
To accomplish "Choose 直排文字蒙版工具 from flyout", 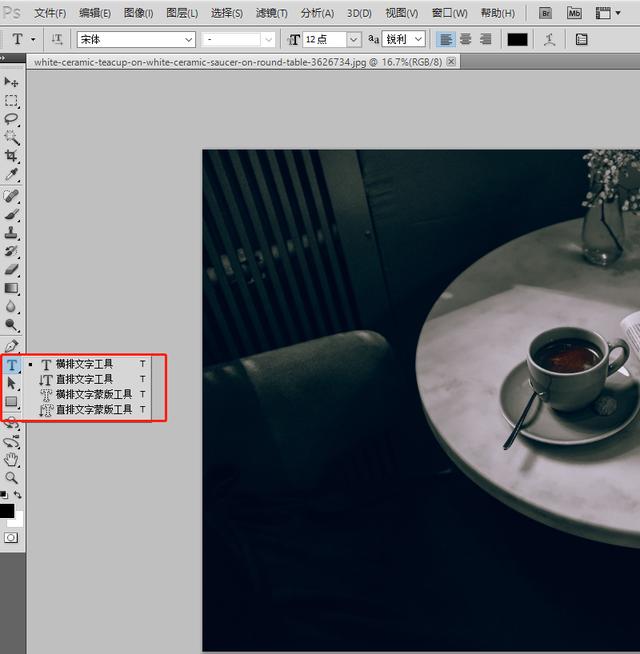I will coord(88,410).
